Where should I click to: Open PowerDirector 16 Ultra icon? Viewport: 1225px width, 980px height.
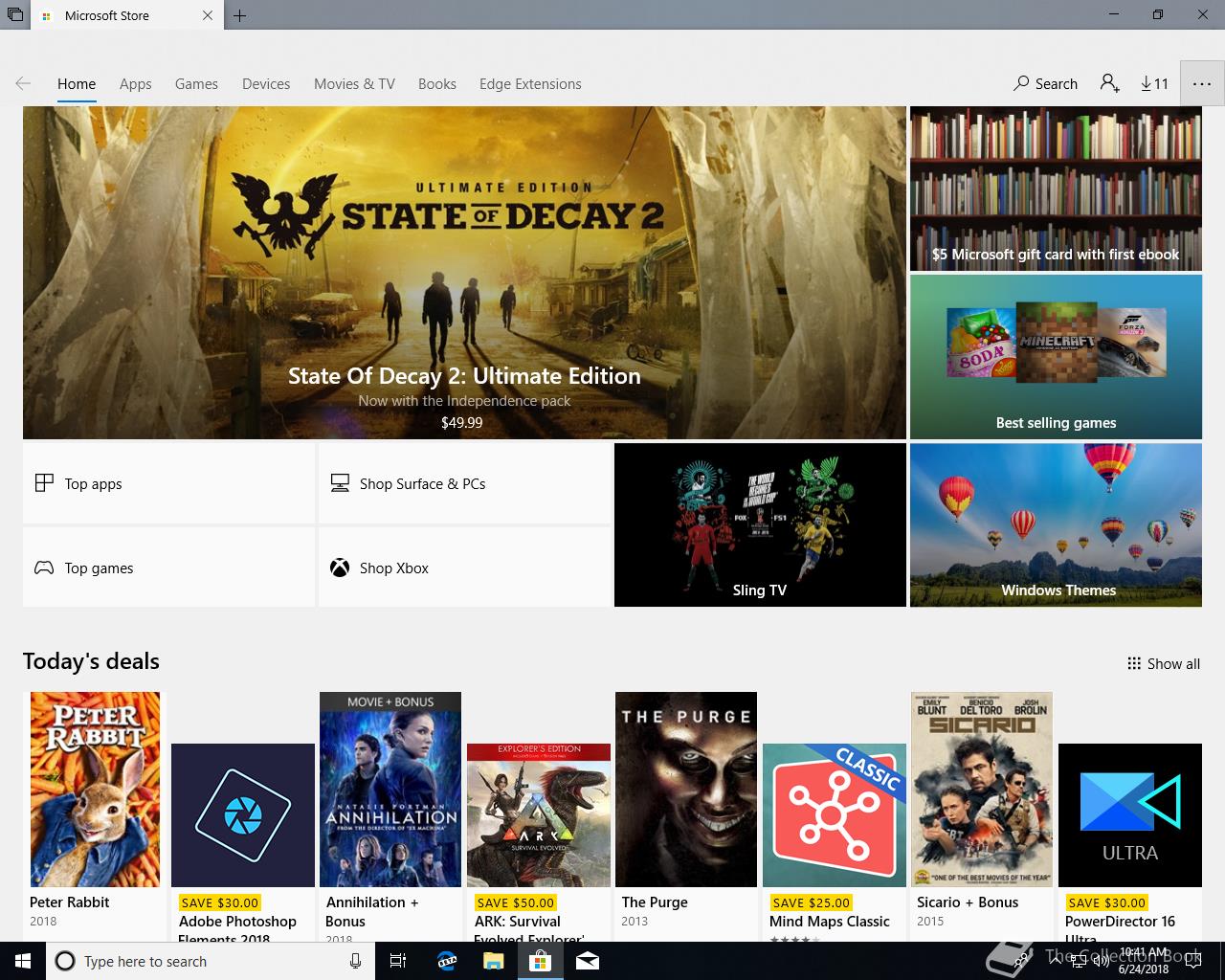(x=1130, y=815)
